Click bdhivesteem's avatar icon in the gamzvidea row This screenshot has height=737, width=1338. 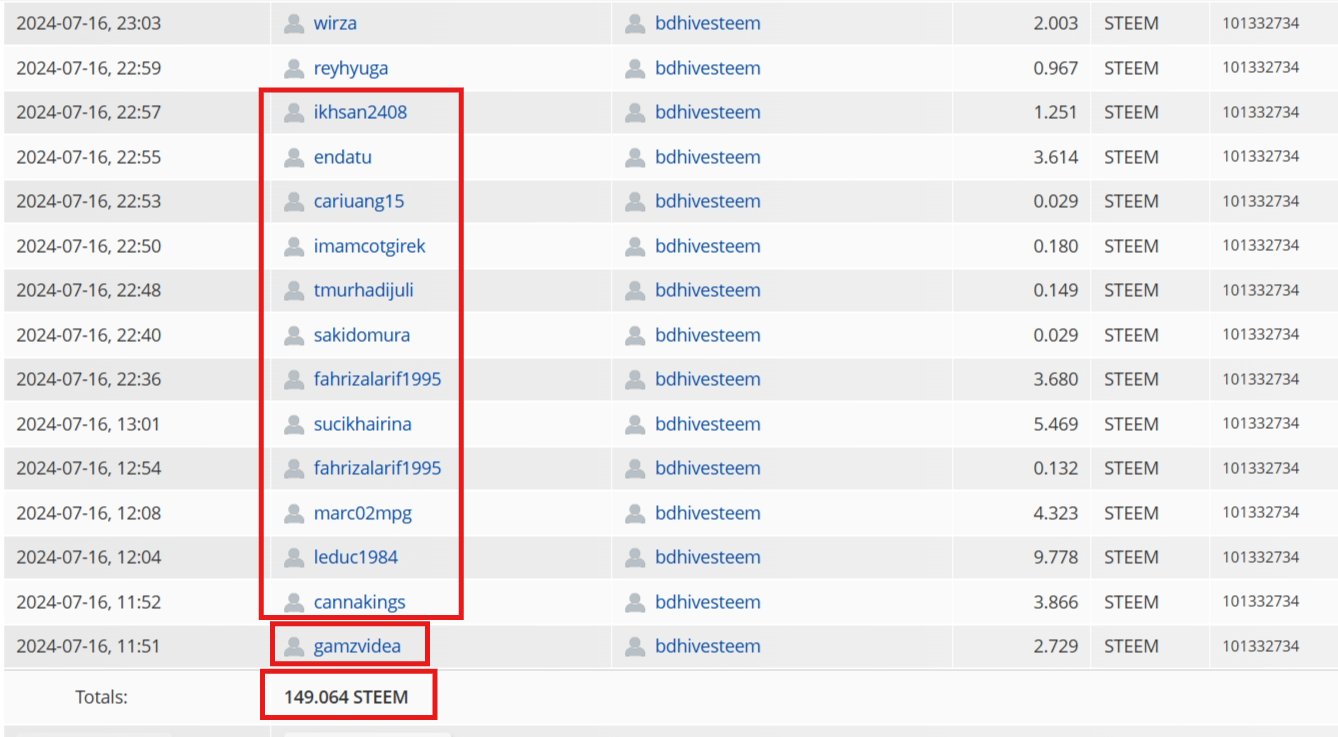click(635, 646)
